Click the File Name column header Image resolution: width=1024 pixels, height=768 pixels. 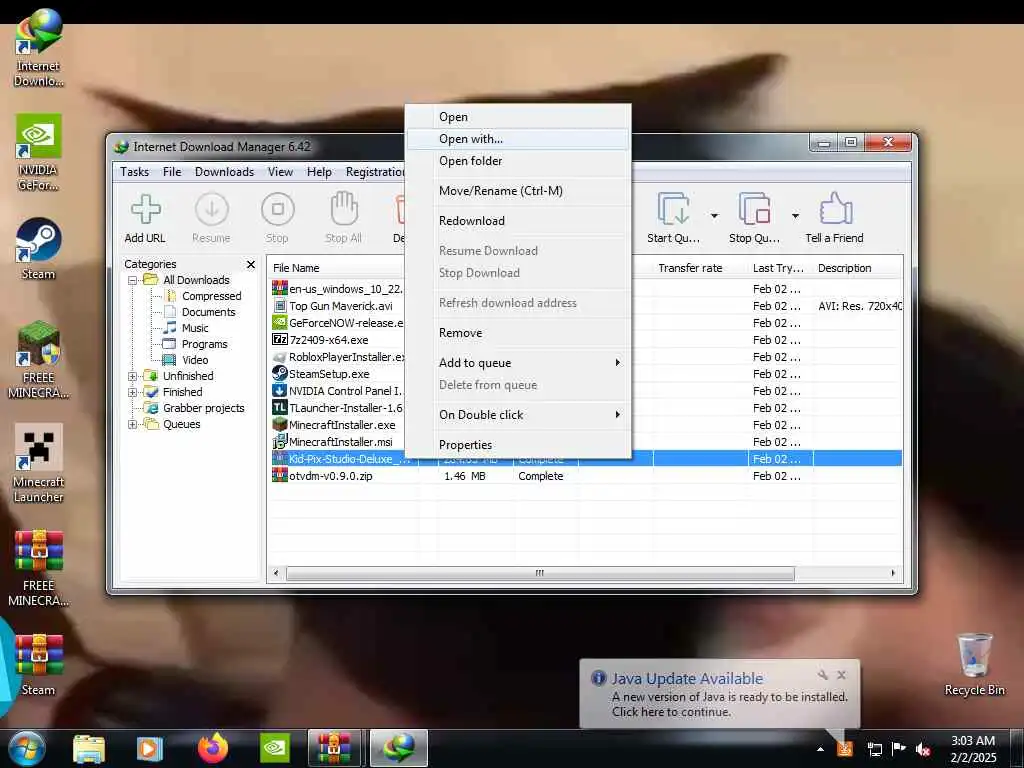pyautogui.click(x=336, y=268)
